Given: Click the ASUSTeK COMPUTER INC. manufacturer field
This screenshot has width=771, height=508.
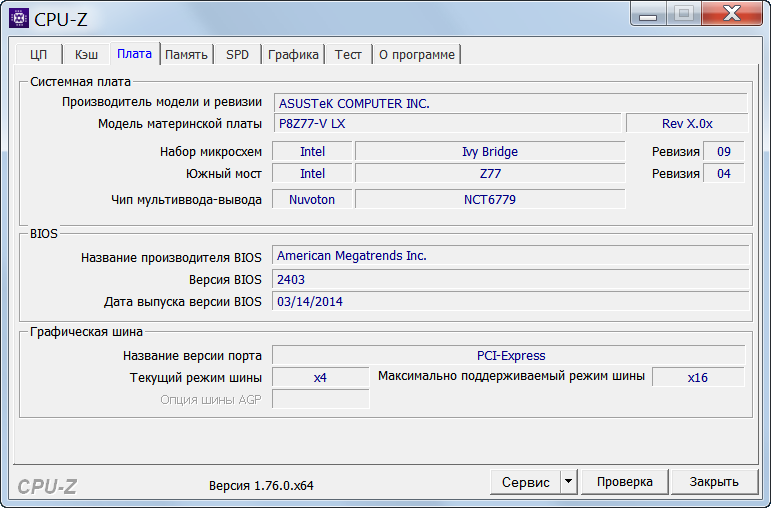Looking at the screenshot, I should tap(510, 103).
